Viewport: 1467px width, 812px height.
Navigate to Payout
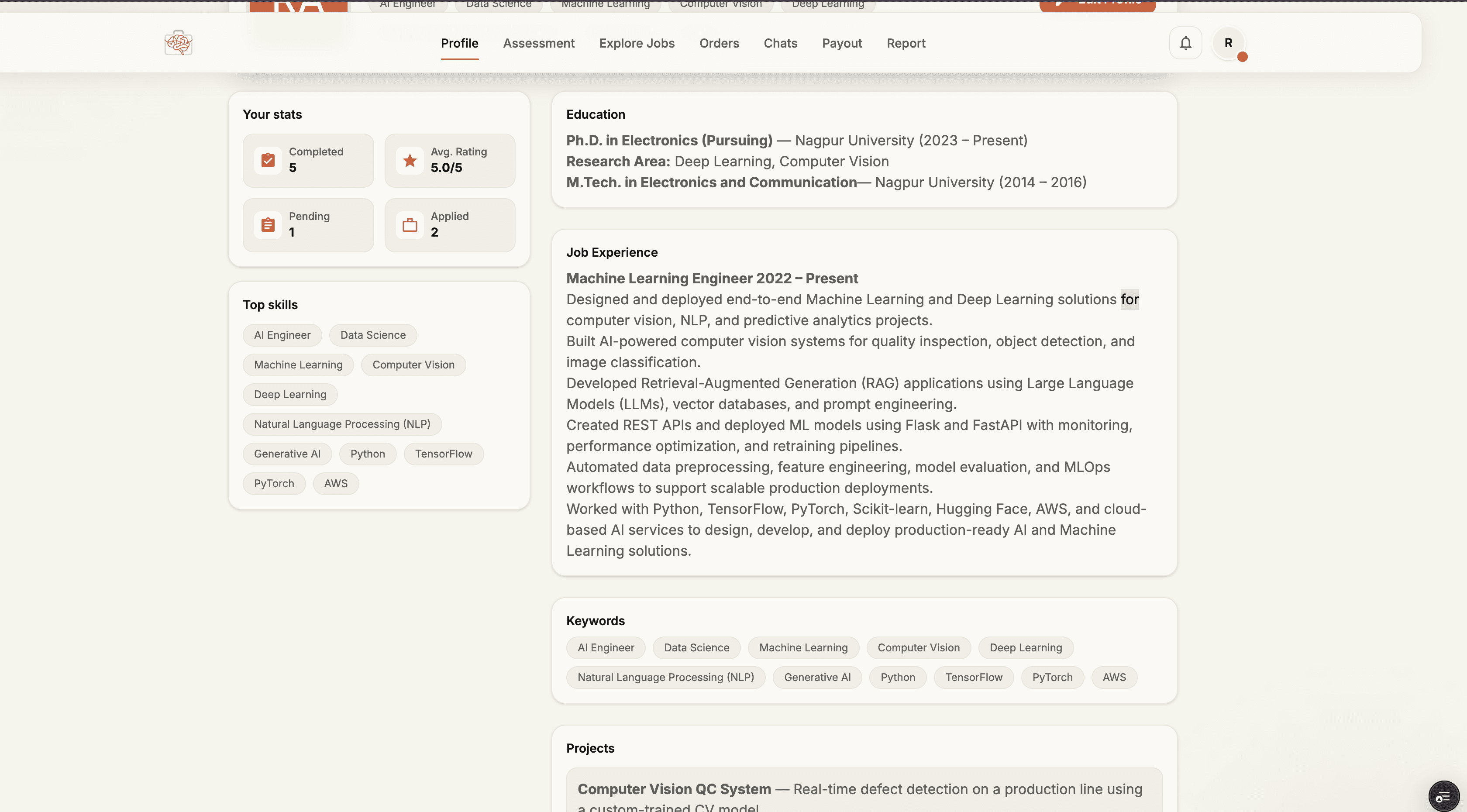tap(842, 43)
